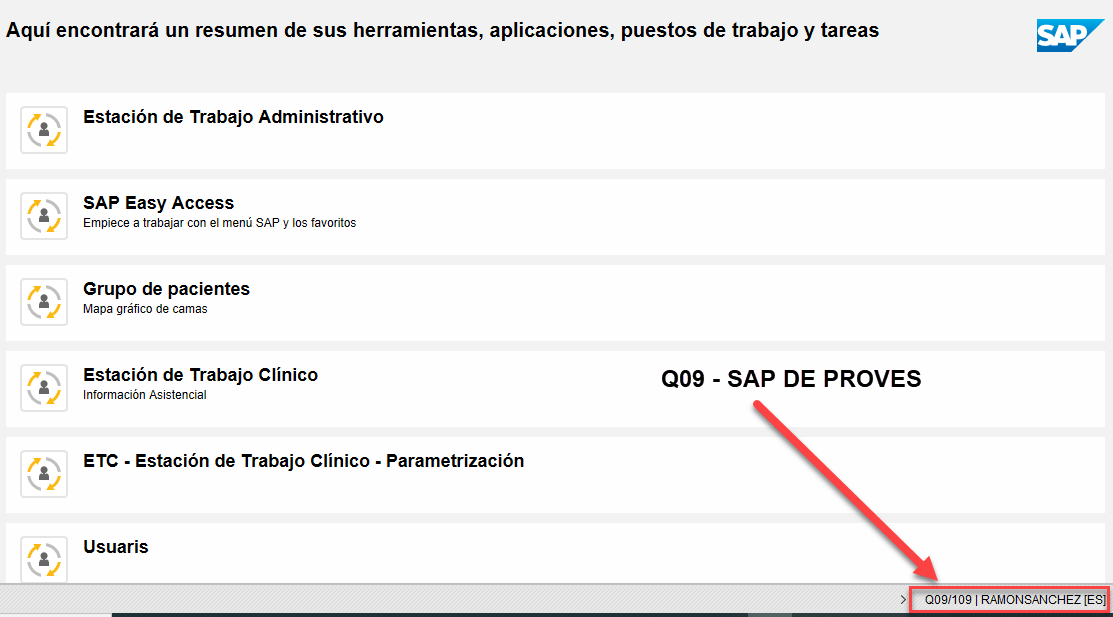The image size is (1113, 617).
Task: Click 'Mapa gráfico de camas' description
Action: coord(145,309)
